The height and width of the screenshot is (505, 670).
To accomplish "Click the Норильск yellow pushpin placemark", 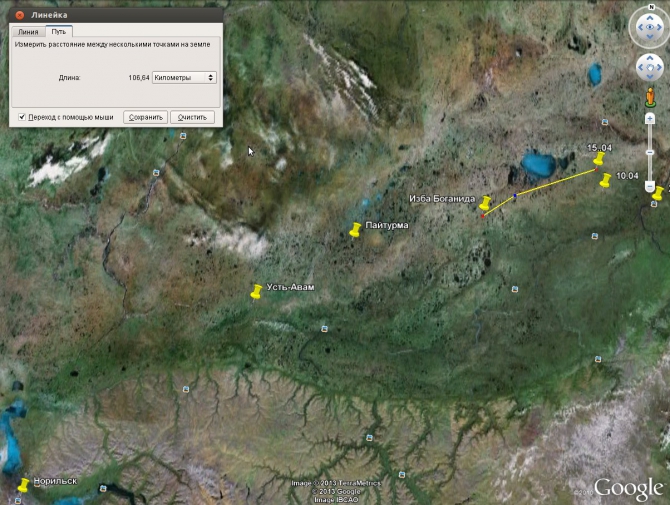I will [x=23, y=486].
